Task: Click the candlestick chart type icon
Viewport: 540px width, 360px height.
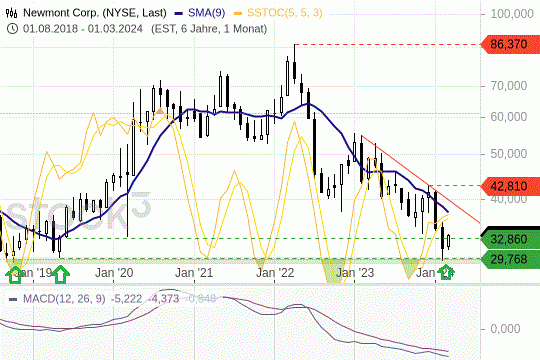Action: tap(11, 13)
